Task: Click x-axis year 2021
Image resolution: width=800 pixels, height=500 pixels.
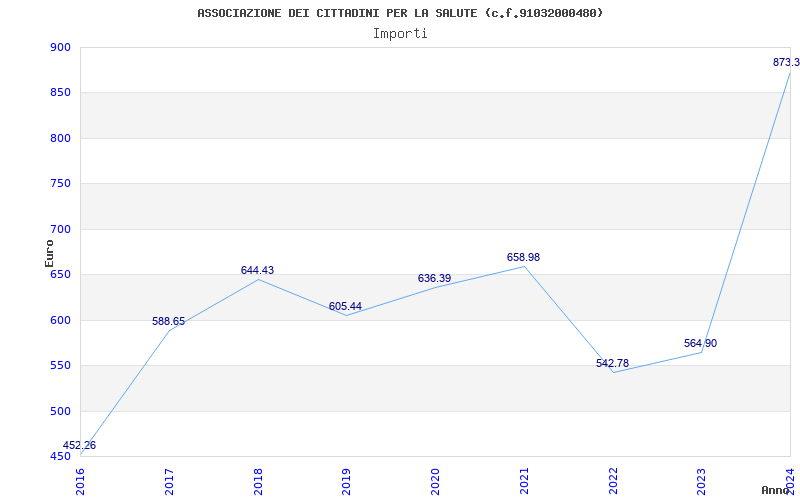Action: point(524,481)
